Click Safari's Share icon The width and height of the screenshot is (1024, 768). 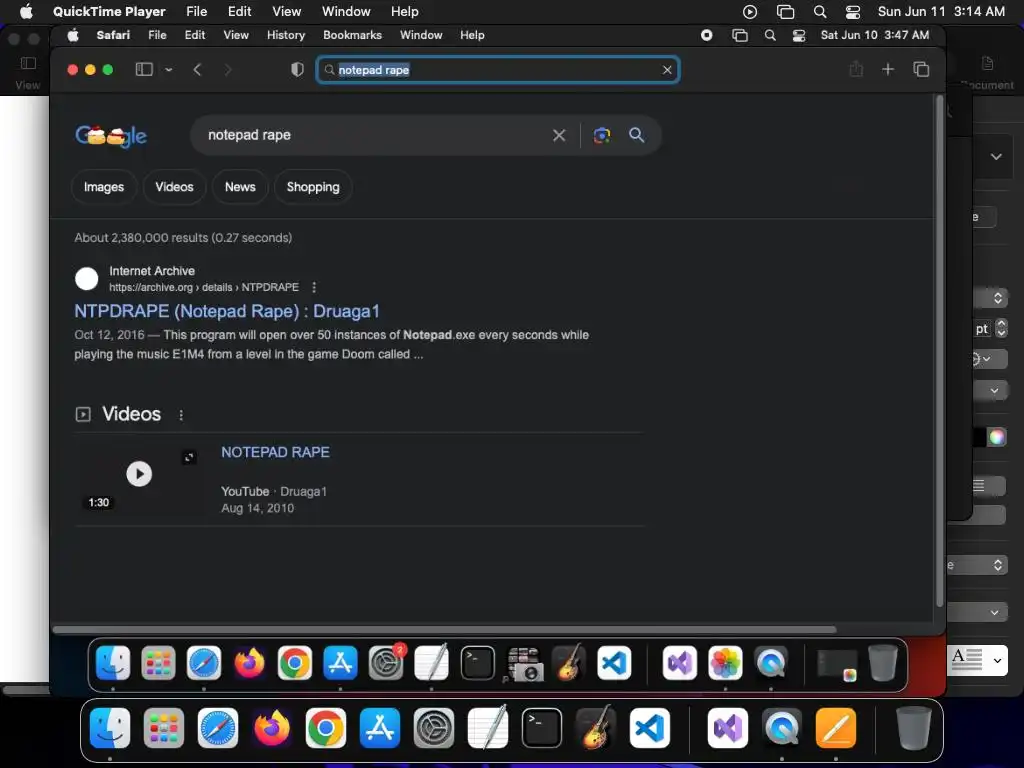tap(856, 69)
